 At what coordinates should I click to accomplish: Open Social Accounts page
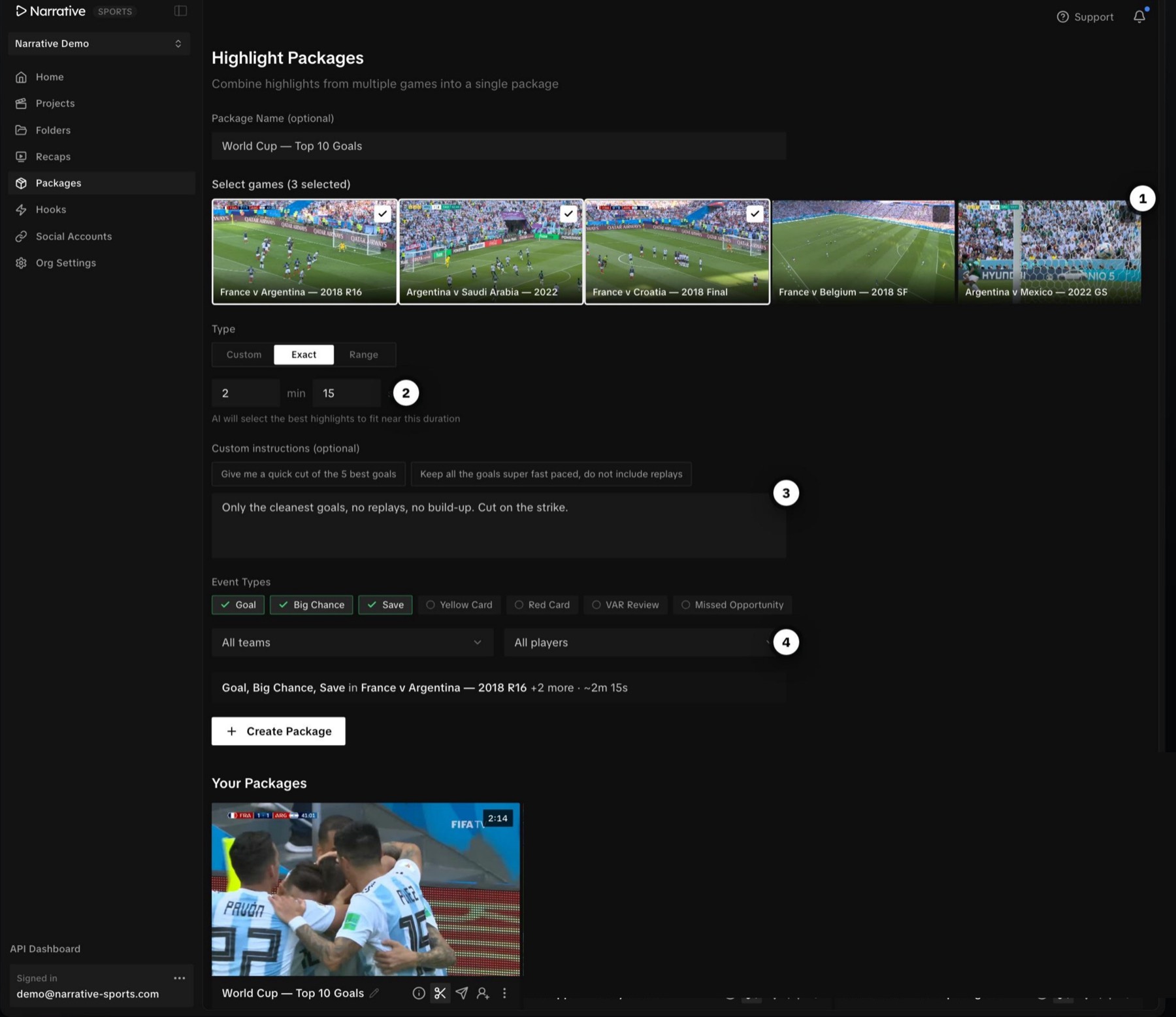tap(101, 237)
